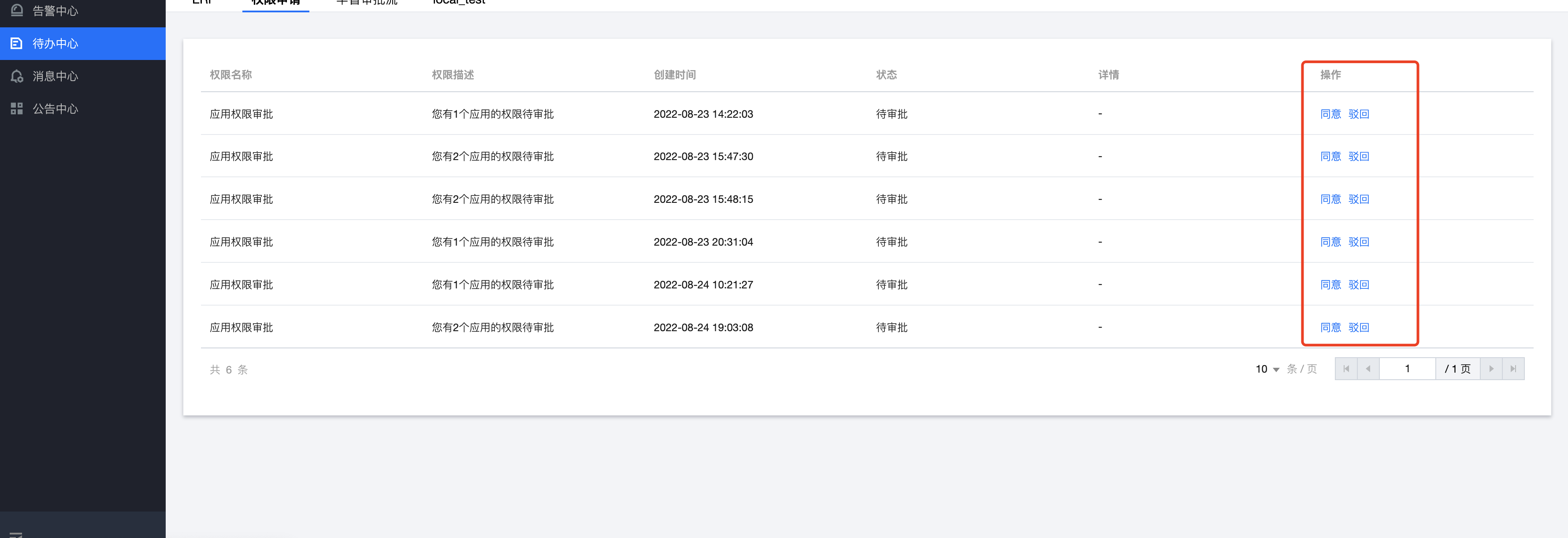Open 消息中心 in the sidebar
The image size is (1568, 538).
[x=55, y=76]
